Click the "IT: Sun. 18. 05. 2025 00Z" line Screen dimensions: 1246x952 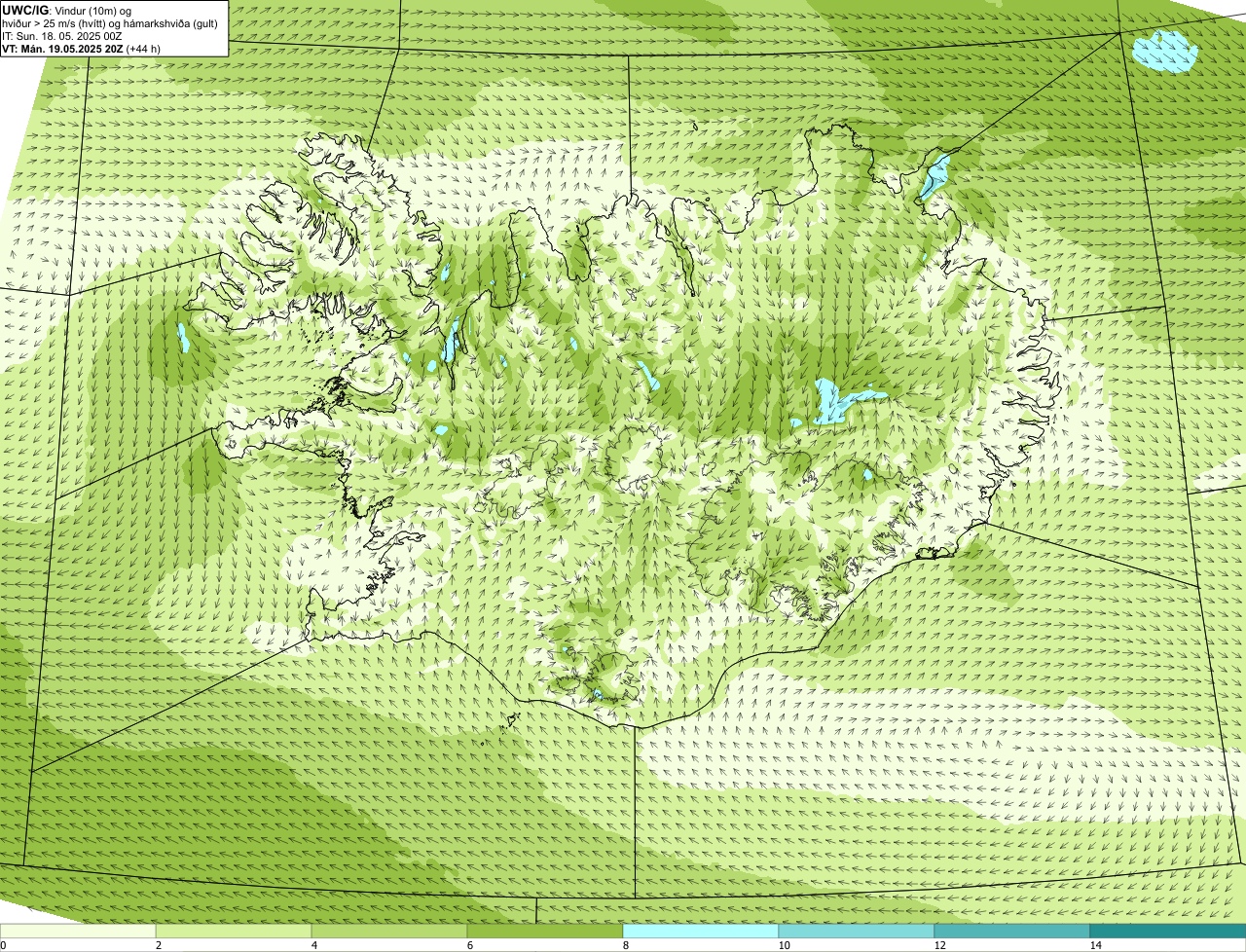(62, 36)
